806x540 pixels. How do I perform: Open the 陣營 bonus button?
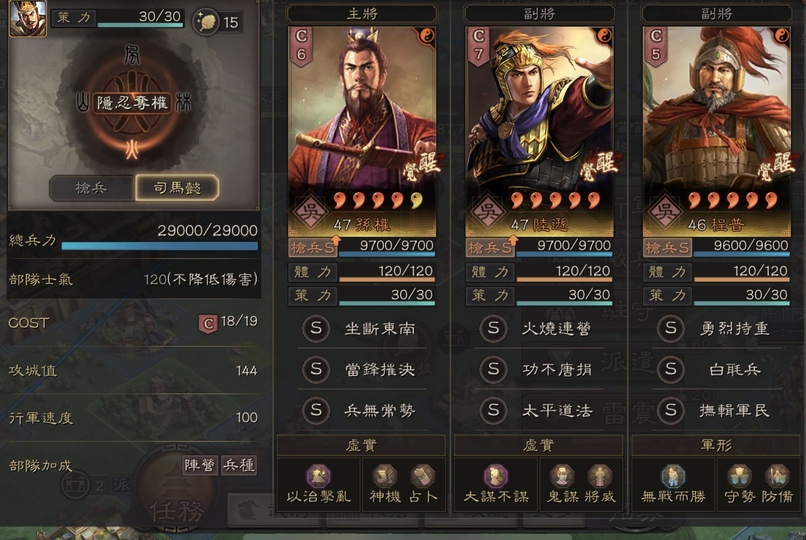tap(200, 465)
